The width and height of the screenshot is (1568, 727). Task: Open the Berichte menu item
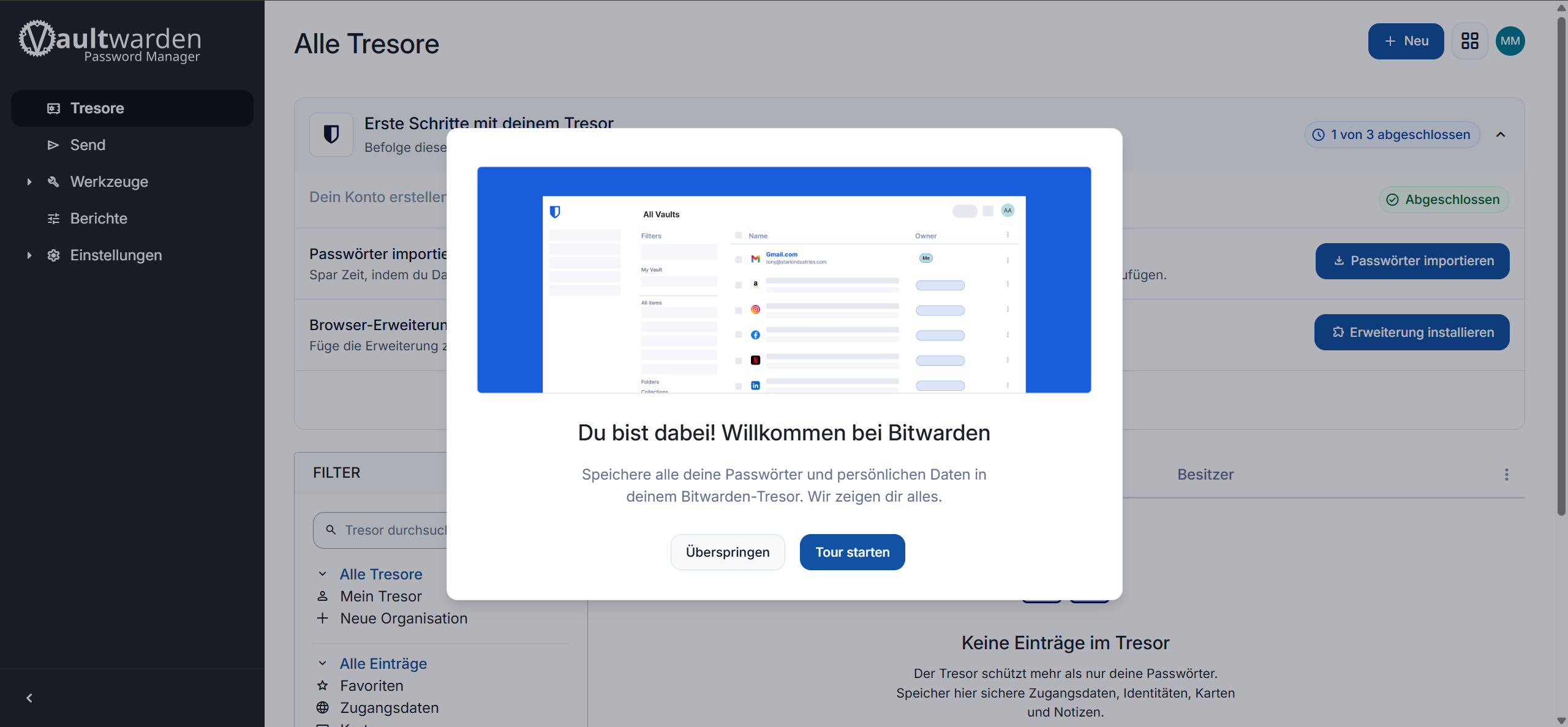pyautogui.click(x=132, y=219)
